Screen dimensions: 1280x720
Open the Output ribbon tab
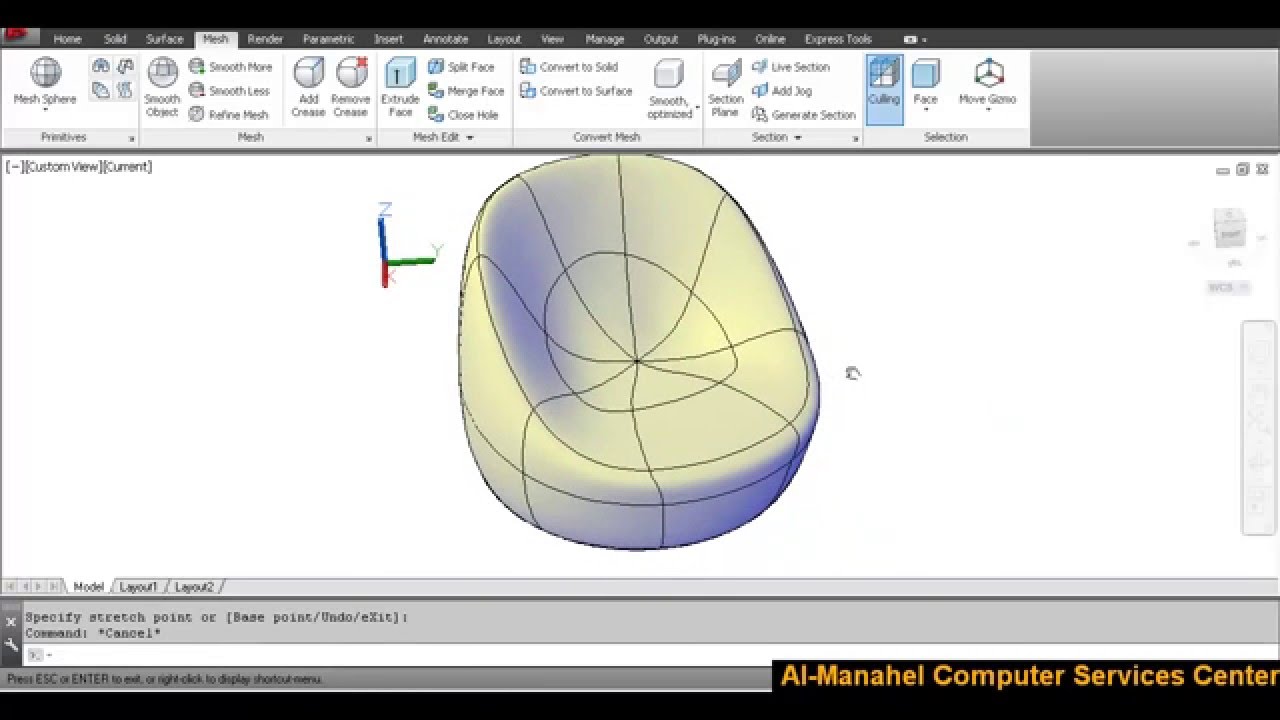(661, 39)
